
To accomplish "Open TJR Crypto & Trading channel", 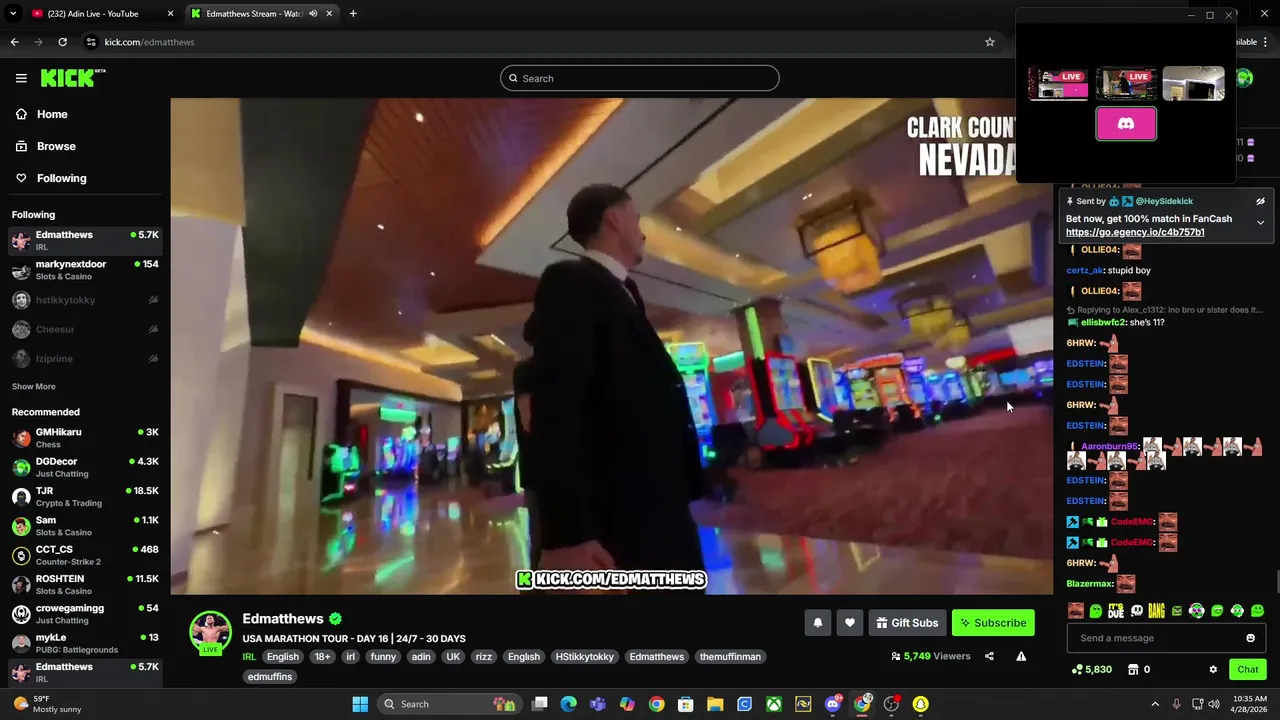I will coord(85,497).
